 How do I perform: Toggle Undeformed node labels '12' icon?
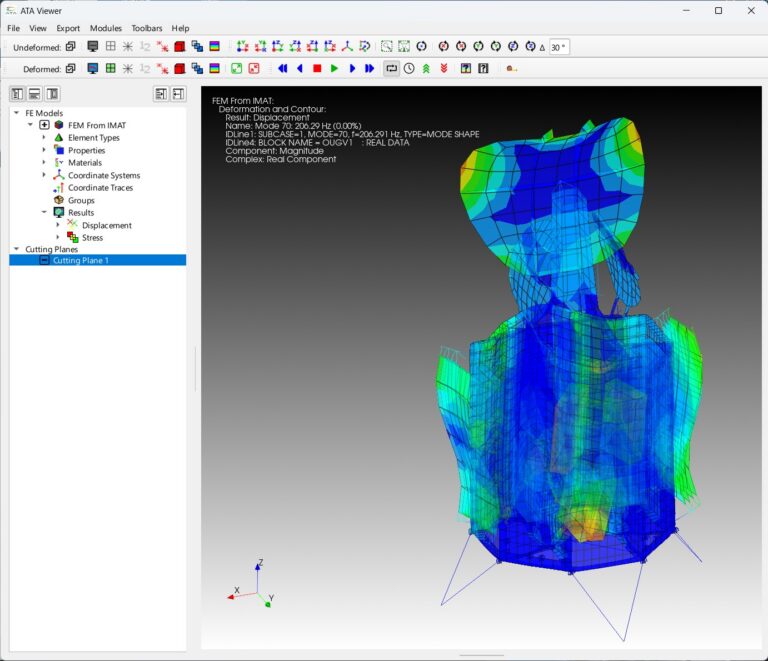[x=145, y=47]
